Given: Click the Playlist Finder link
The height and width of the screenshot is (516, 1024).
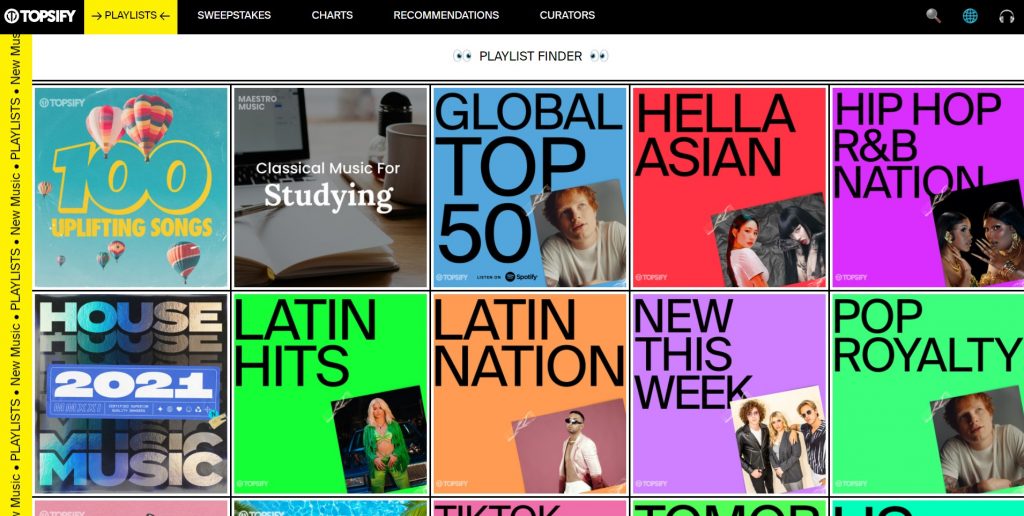Looking at the screenshot, I should pyautogui.click(x=530, y=56).
